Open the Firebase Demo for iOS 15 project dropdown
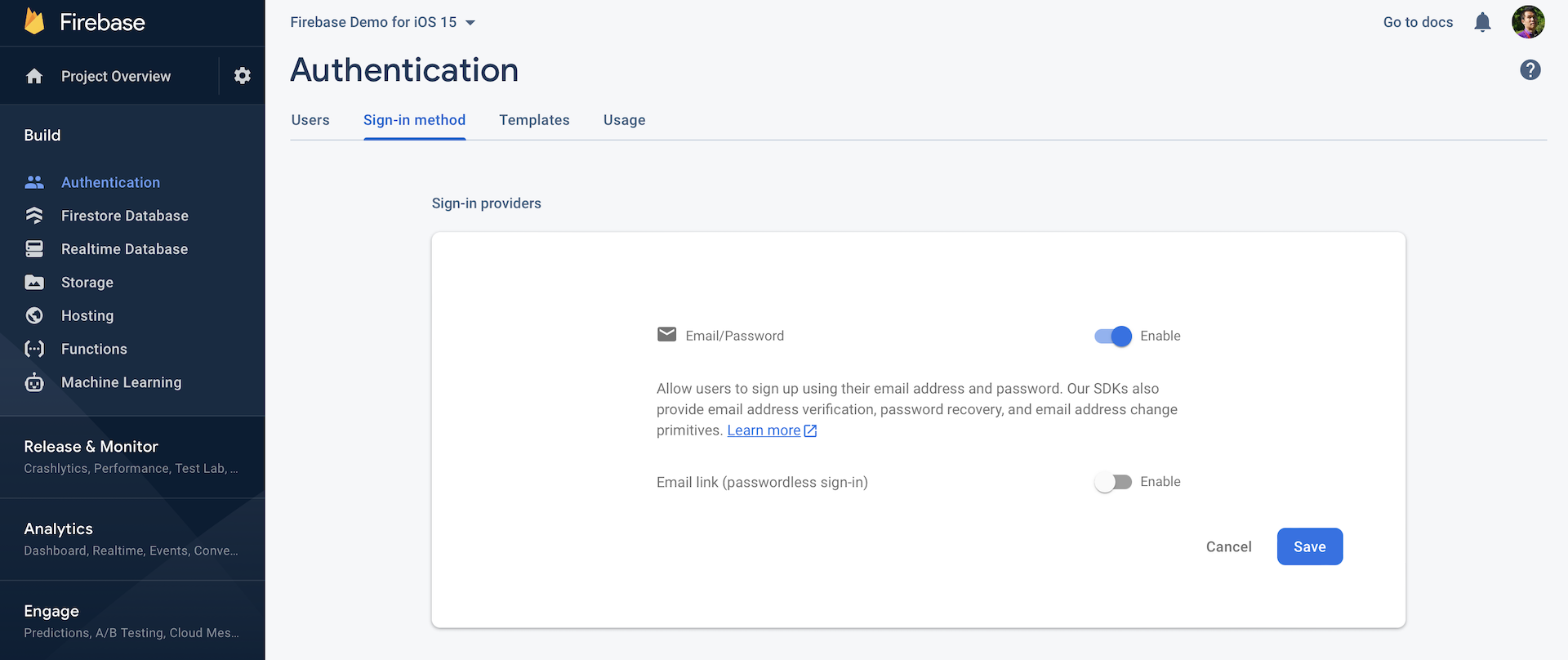1568x660 pixels. click(382, 22)
